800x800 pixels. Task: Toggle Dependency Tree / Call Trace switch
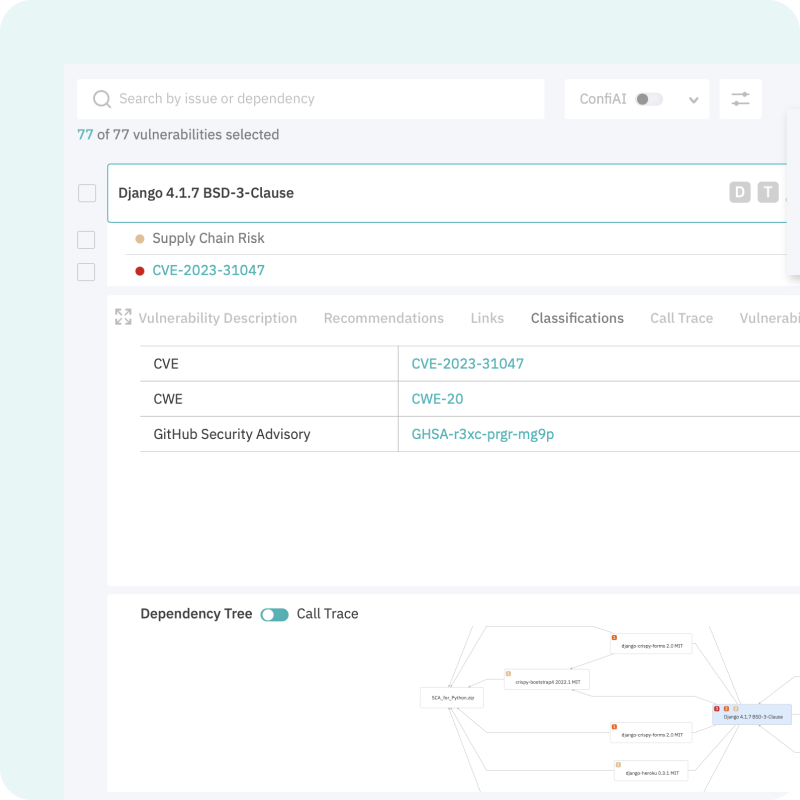(274, 615)
